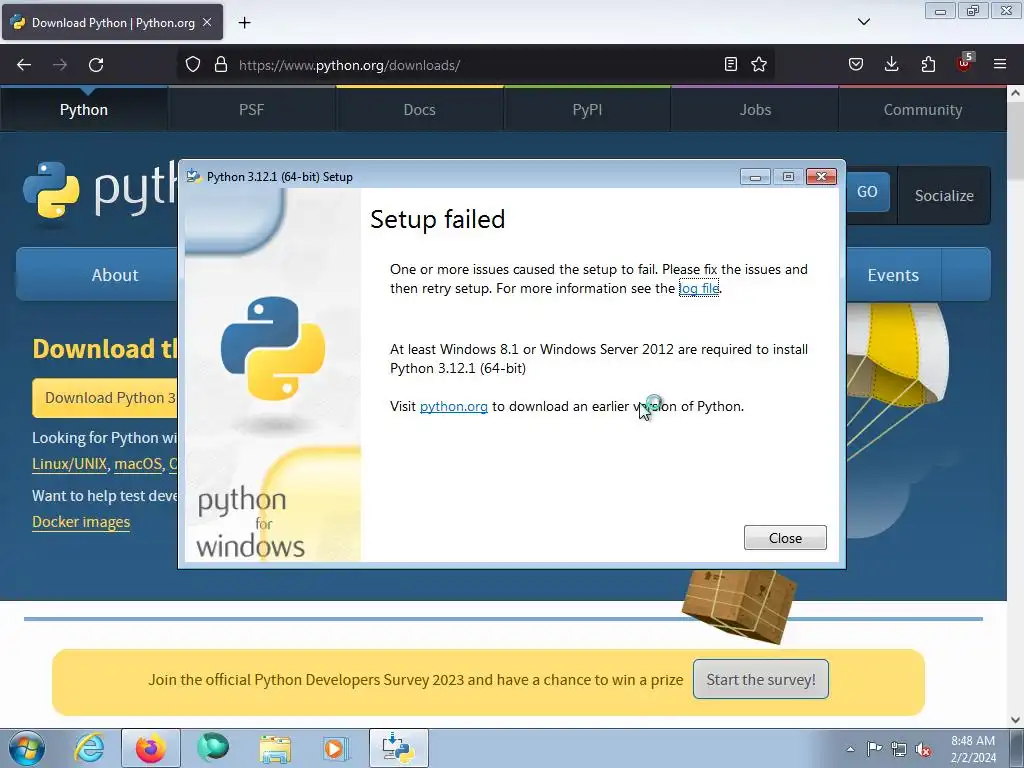
Task: Click the network tray icon
Action: (x=899, y=749)
